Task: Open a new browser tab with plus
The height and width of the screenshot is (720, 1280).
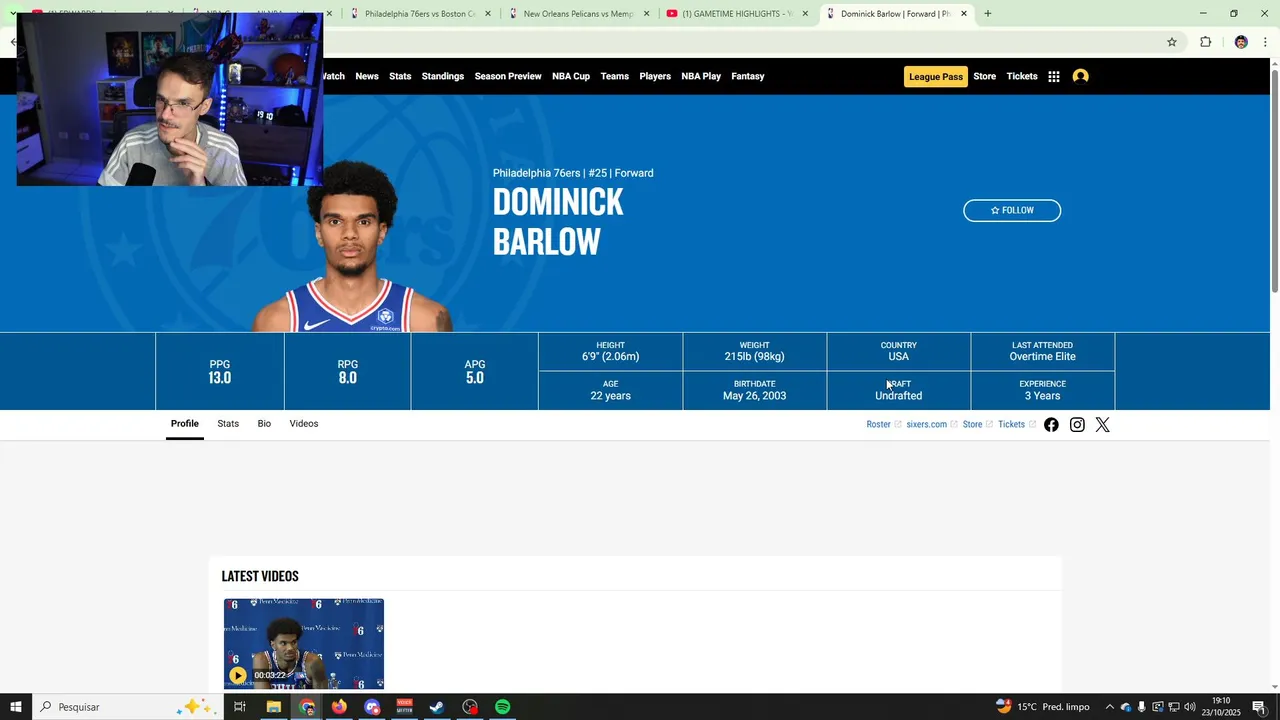Action: (x=987, y=14)
